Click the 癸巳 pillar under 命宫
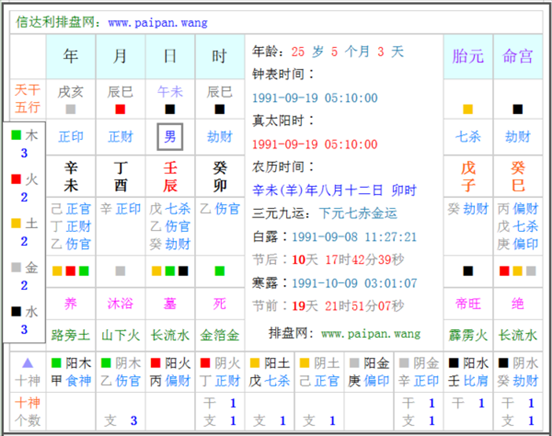Viewport: 552px width, 436px height. [x=518, y=176]
